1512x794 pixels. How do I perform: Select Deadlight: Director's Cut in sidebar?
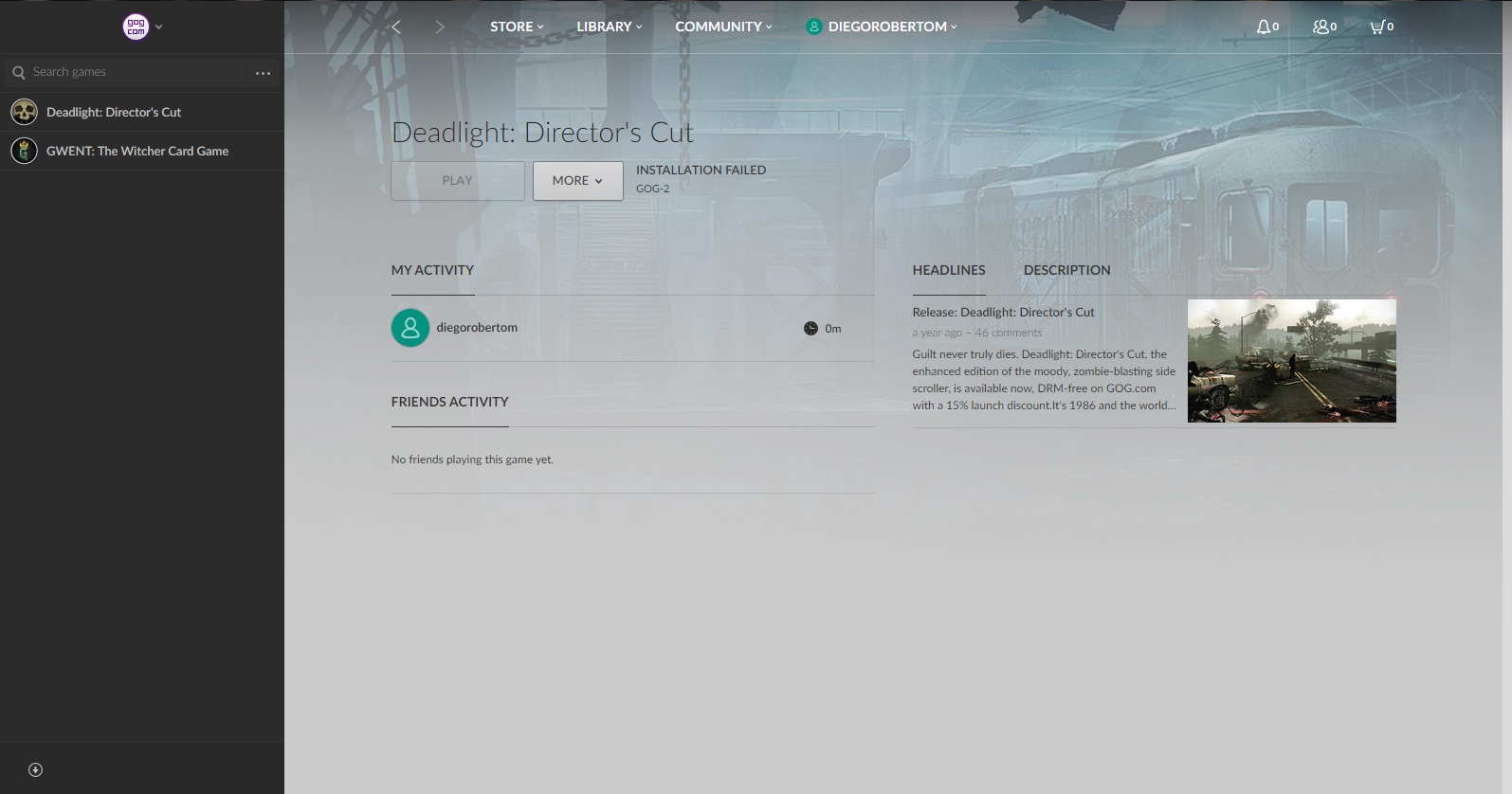pos(142,112)
